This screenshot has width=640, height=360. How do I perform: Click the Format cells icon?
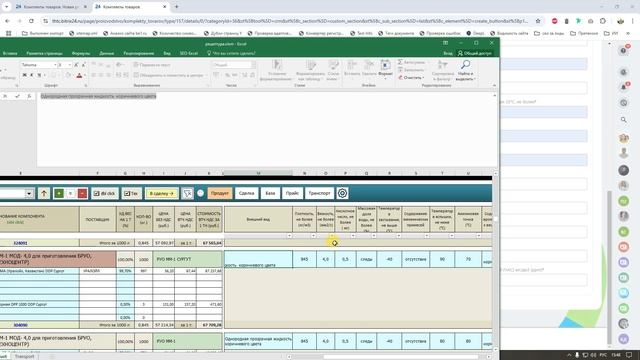(385, 65)
